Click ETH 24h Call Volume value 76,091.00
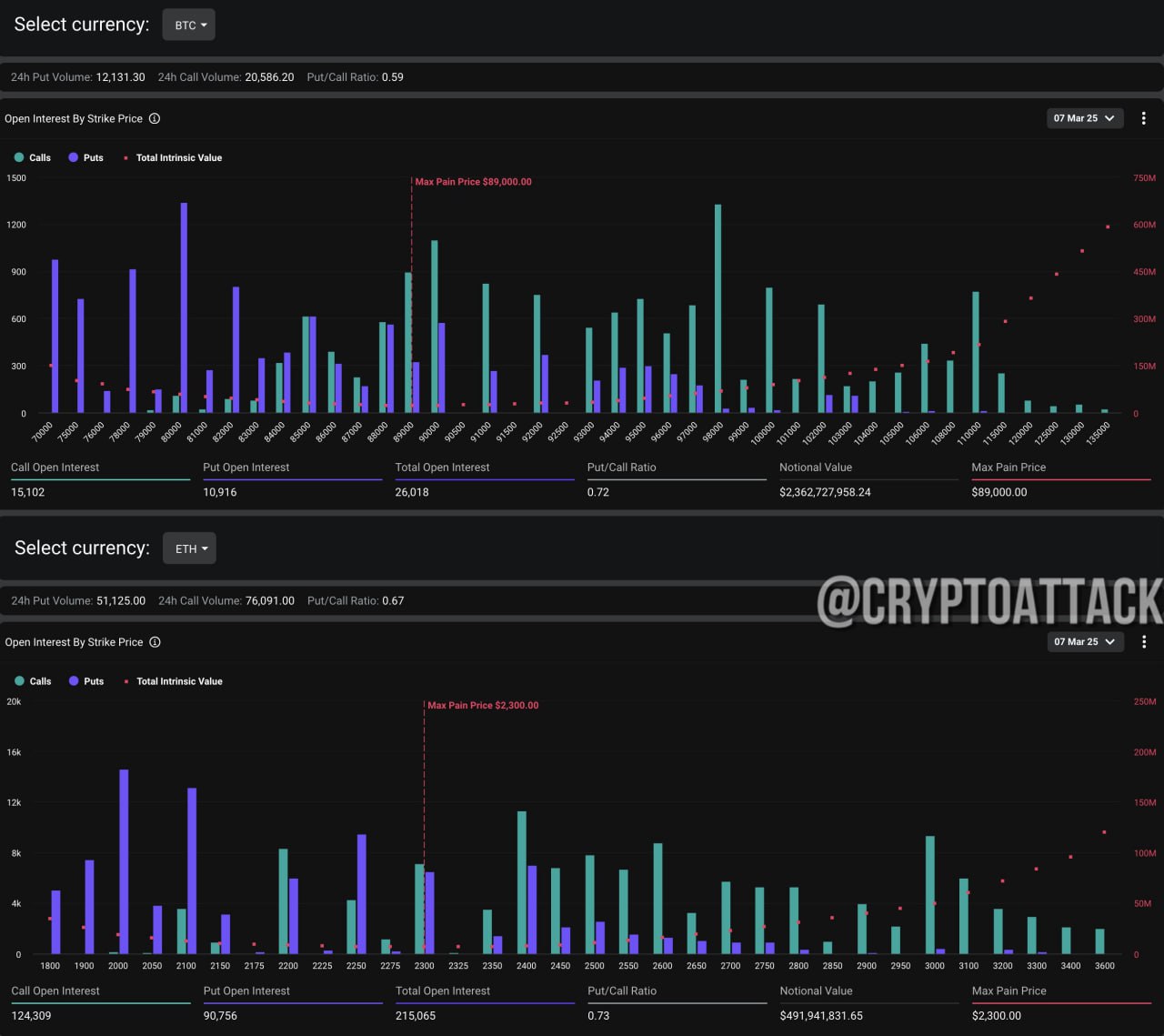 click(x=270, y=601)
